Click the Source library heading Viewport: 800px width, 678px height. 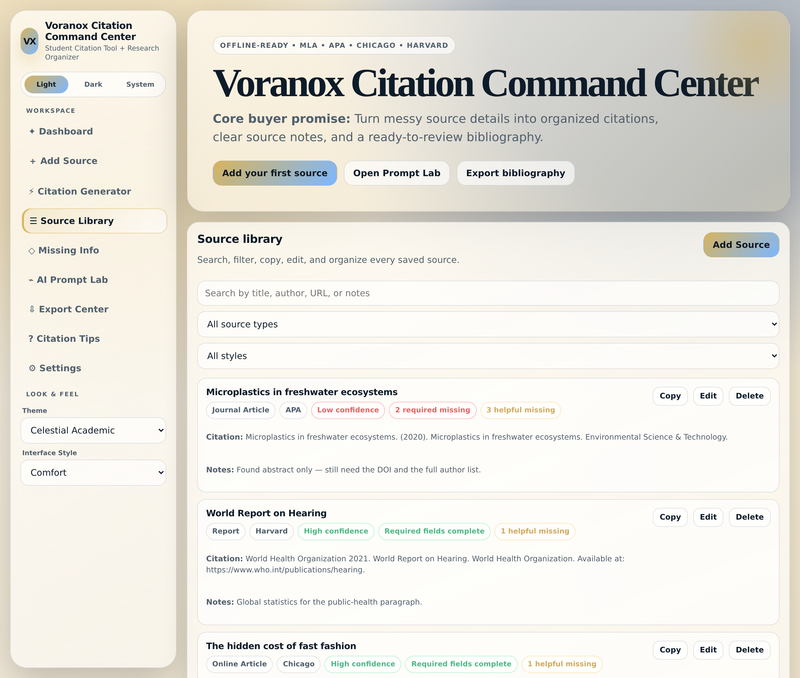tap(240, 239)
